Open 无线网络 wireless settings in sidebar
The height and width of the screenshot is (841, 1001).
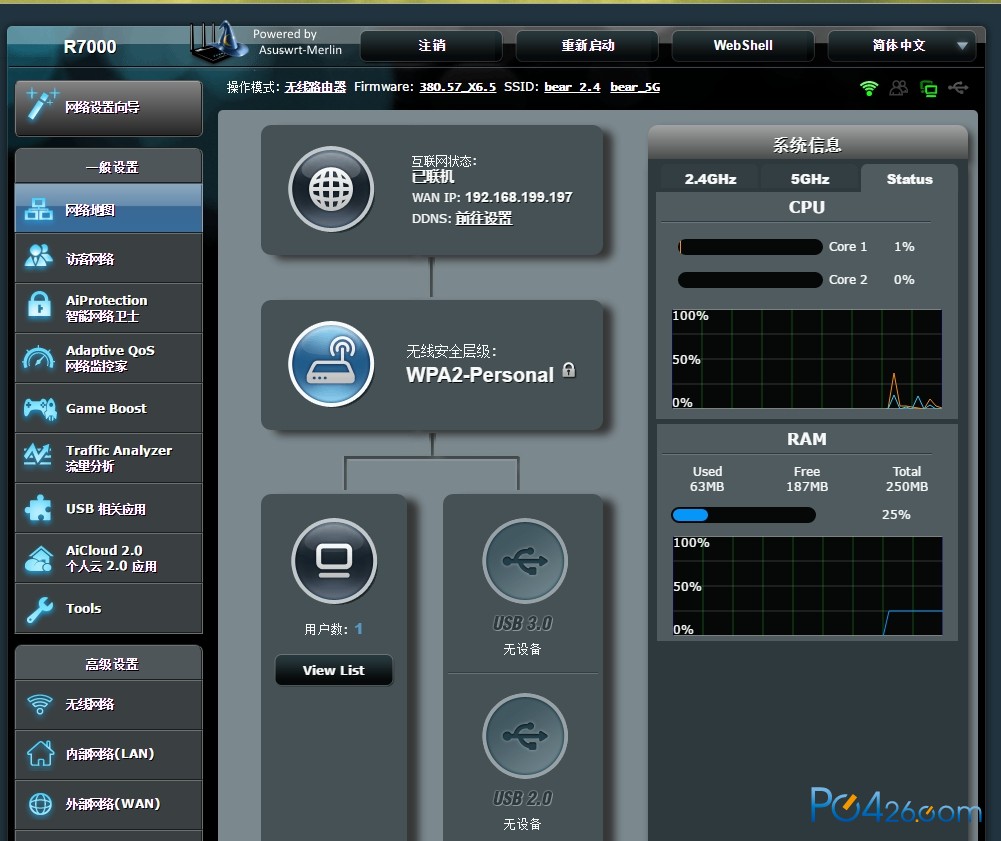(109, 704)
